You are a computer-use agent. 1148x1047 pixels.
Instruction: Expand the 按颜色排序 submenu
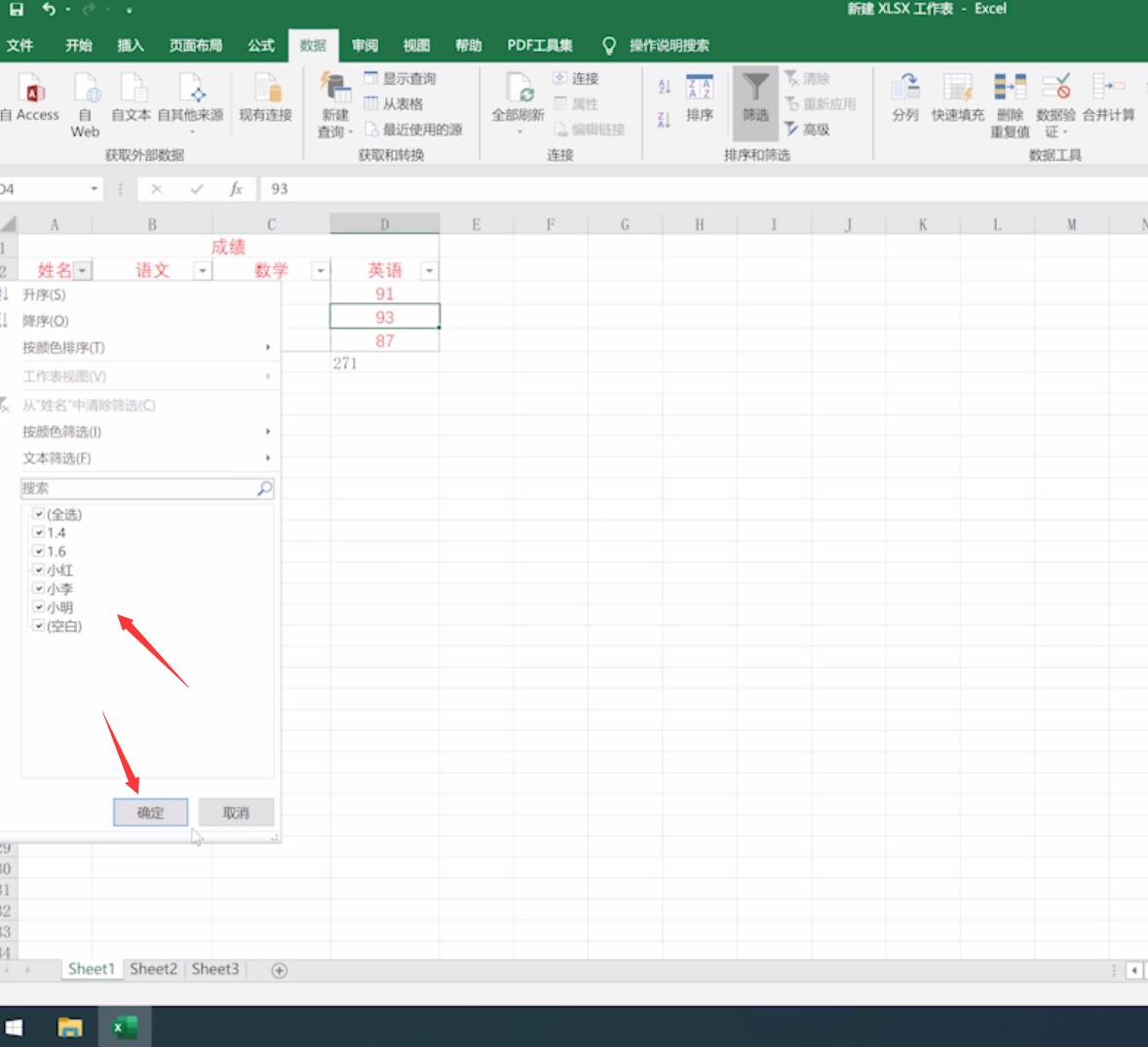(x=268, y=347)
